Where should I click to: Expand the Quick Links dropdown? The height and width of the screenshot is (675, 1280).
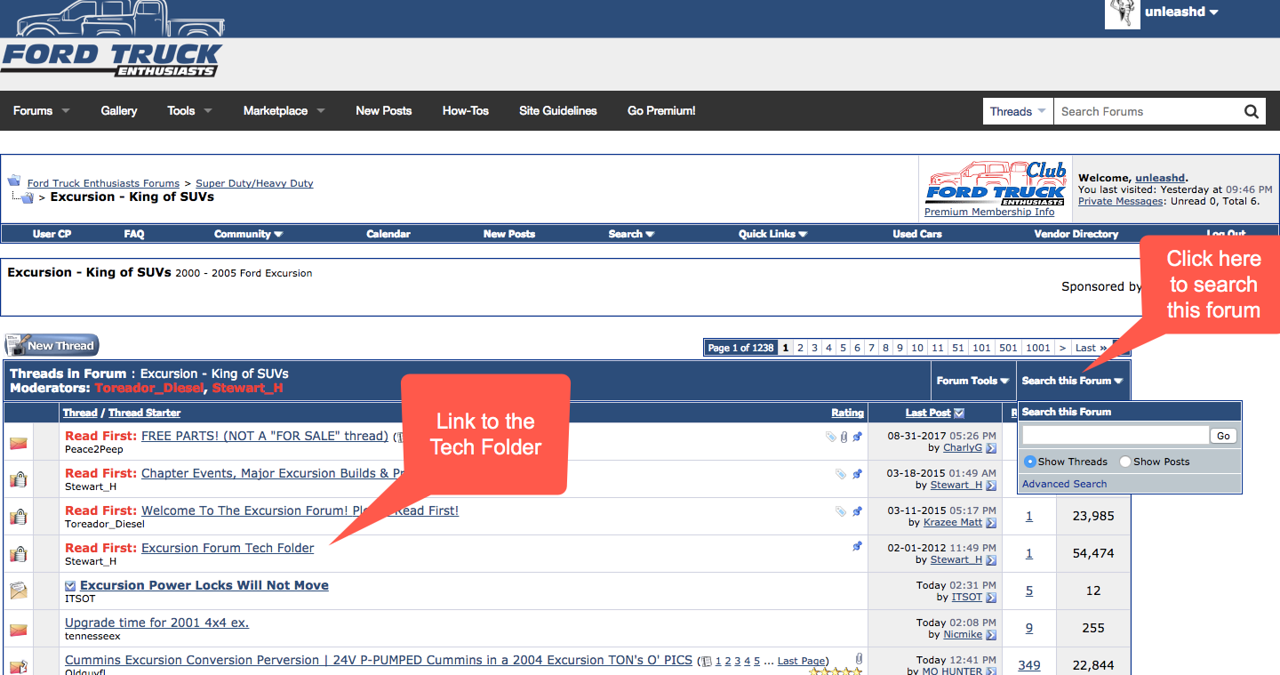coord(773,234)
